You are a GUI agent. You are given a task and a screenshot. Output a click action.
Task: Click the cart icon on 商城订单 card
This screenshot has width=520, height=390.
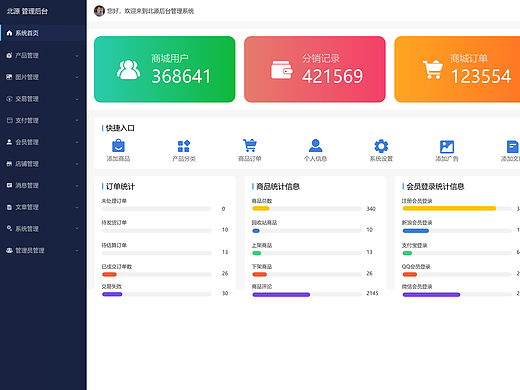[433, 69]
